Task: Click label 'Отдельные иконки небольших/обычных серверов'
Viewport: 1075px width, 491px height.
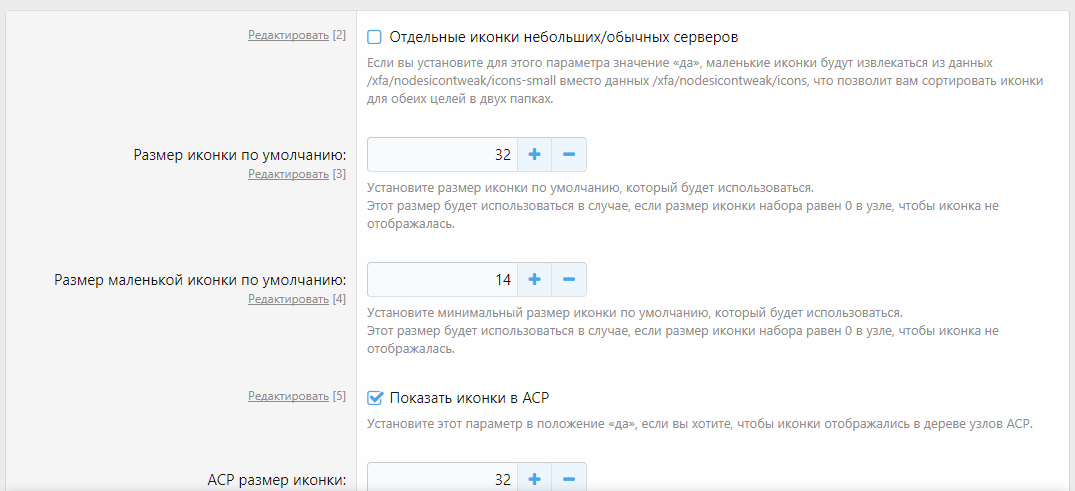Action: (x=563, y=37)
